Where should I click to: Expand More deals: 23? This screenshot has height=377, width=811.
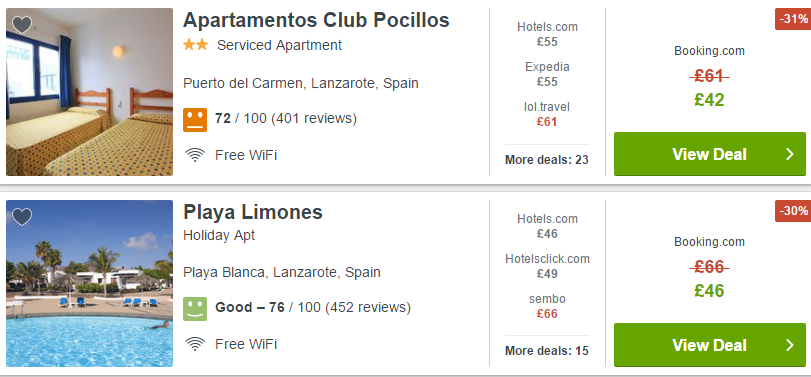(x=547, y=160)
